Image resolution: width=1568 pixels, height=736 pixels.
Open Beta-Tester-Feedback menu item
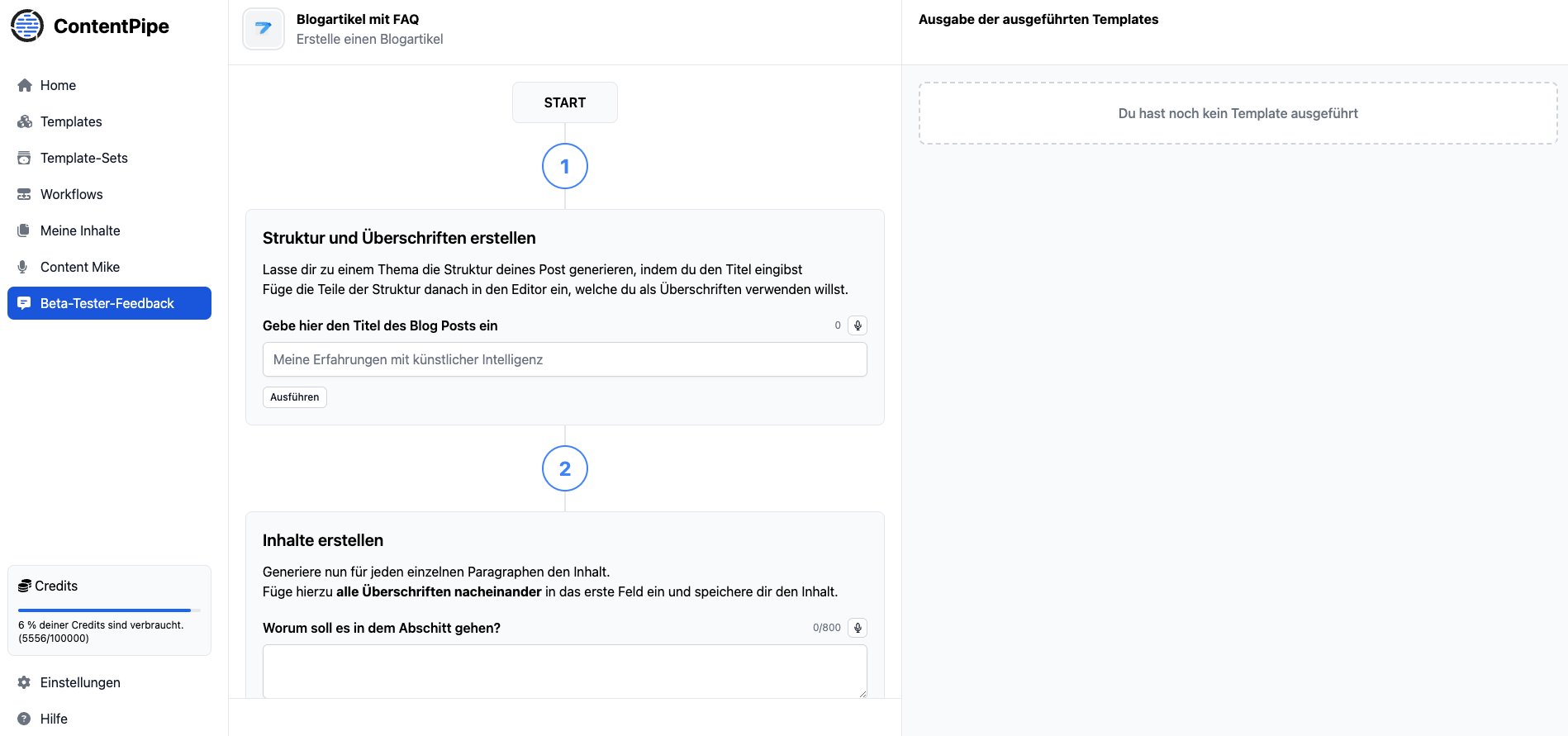(x=109, y=303)
